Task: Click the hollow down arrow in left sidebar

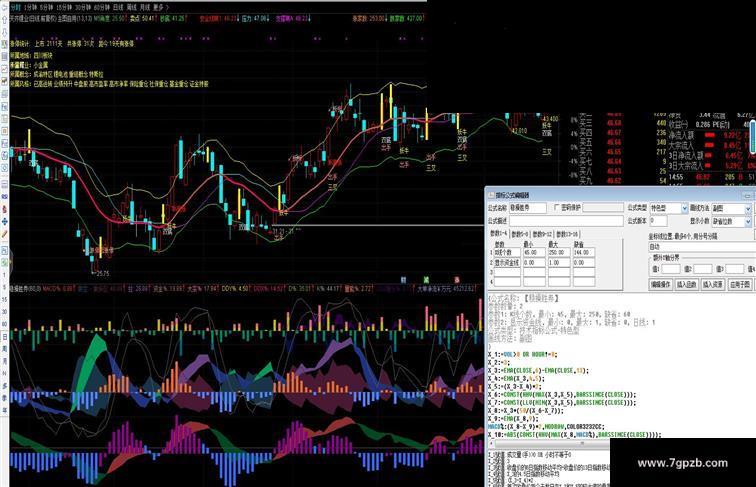Action: pyautogui.click(x=4, y=33)
